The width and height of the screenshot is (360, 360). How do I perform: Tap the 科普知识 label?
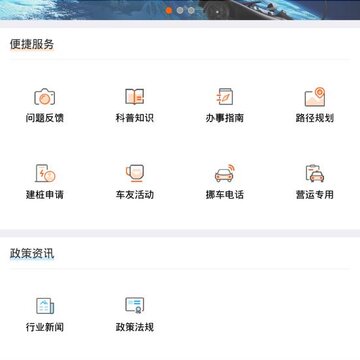click(x=135, y=118)
